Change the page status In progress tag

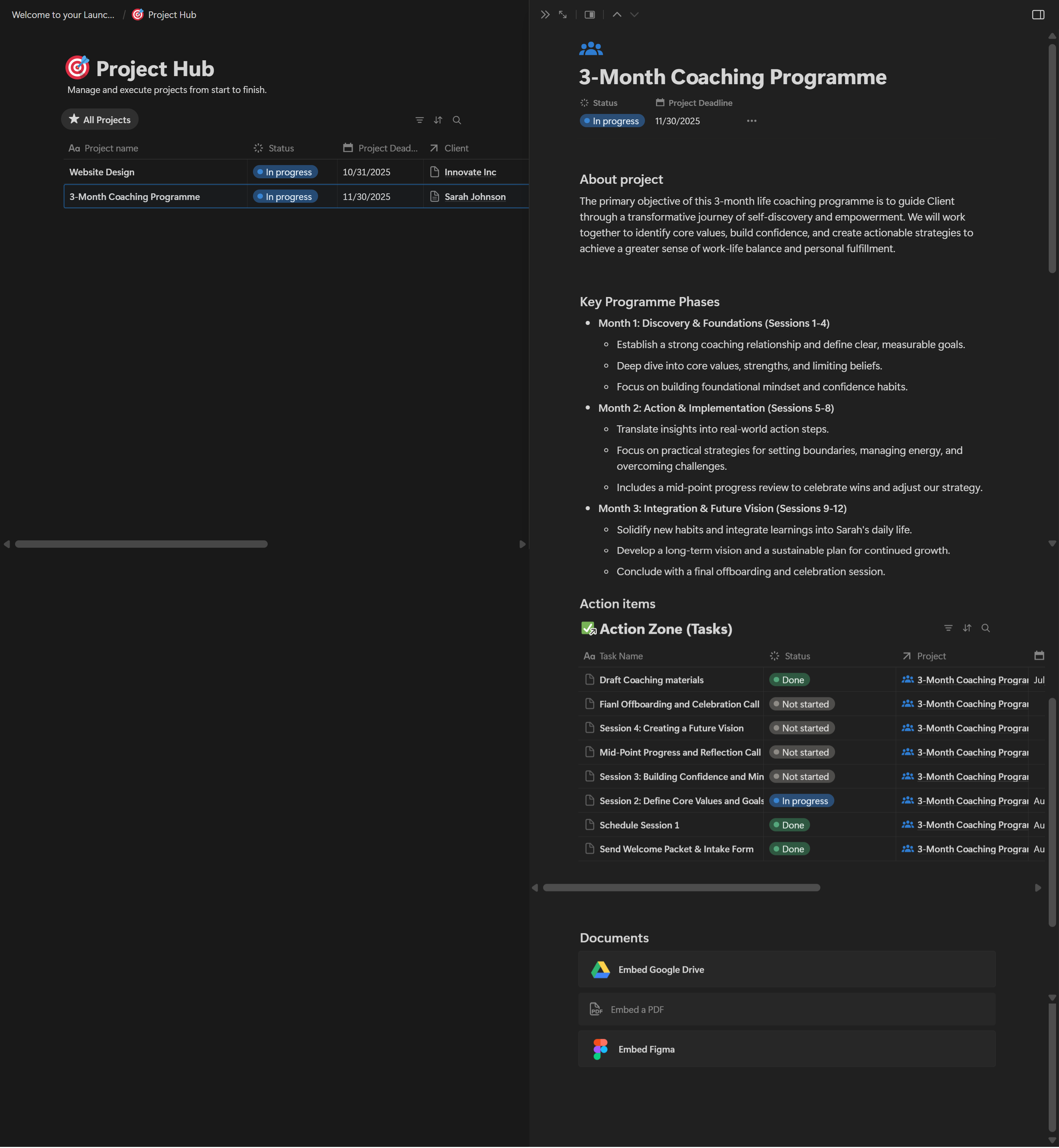click(x=612, y=121)
